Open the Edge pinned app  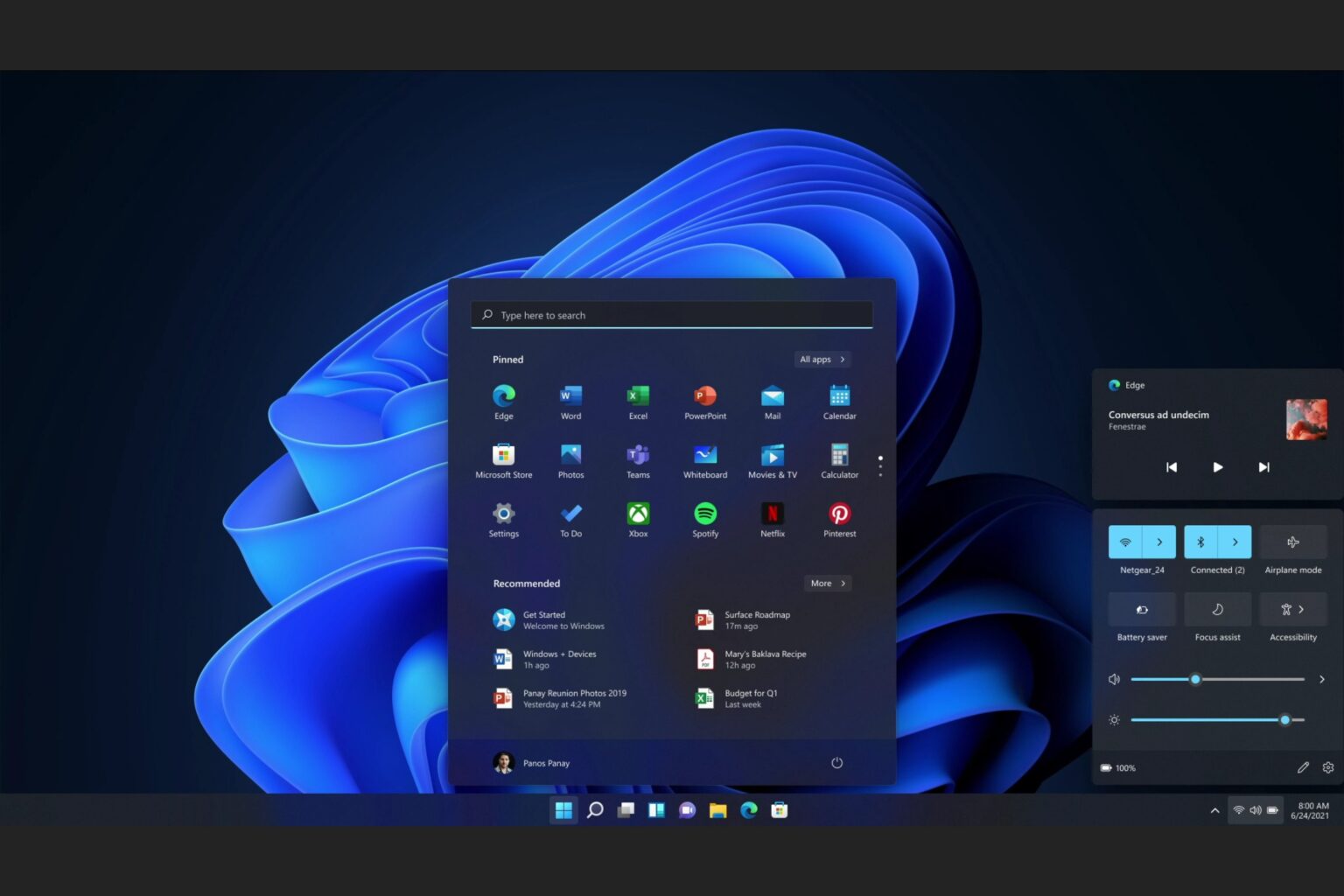pyautogui.click(x=504, y=402)
